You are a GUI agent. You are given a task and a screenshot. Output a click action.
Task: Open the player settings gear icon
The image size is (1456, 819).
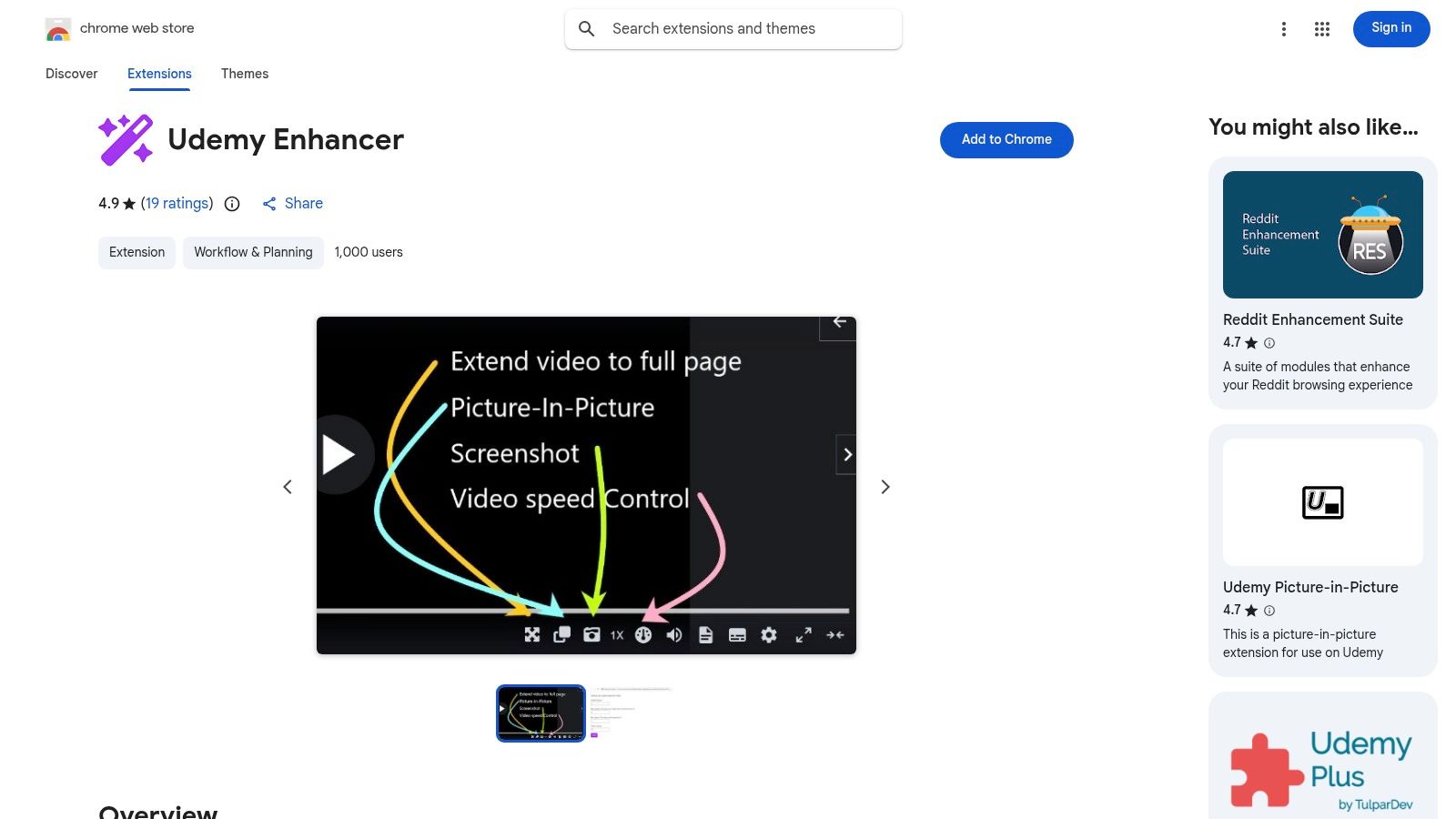[x=769, y=634]
